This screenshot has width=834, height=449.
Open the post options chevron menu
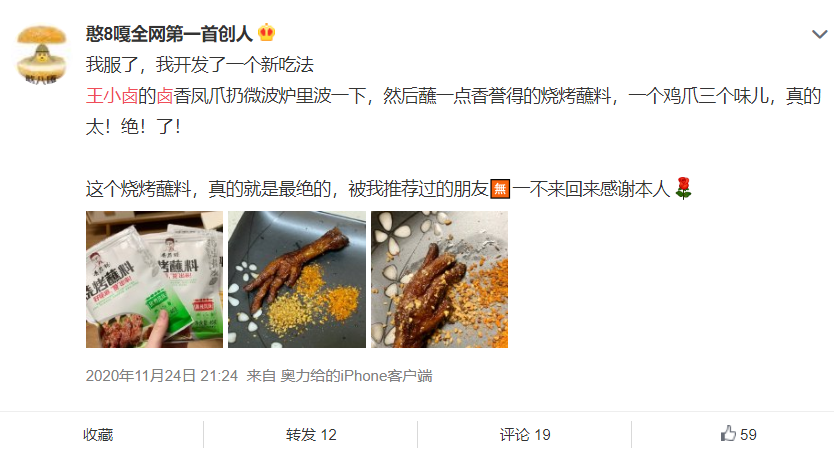tap(819, 35)
